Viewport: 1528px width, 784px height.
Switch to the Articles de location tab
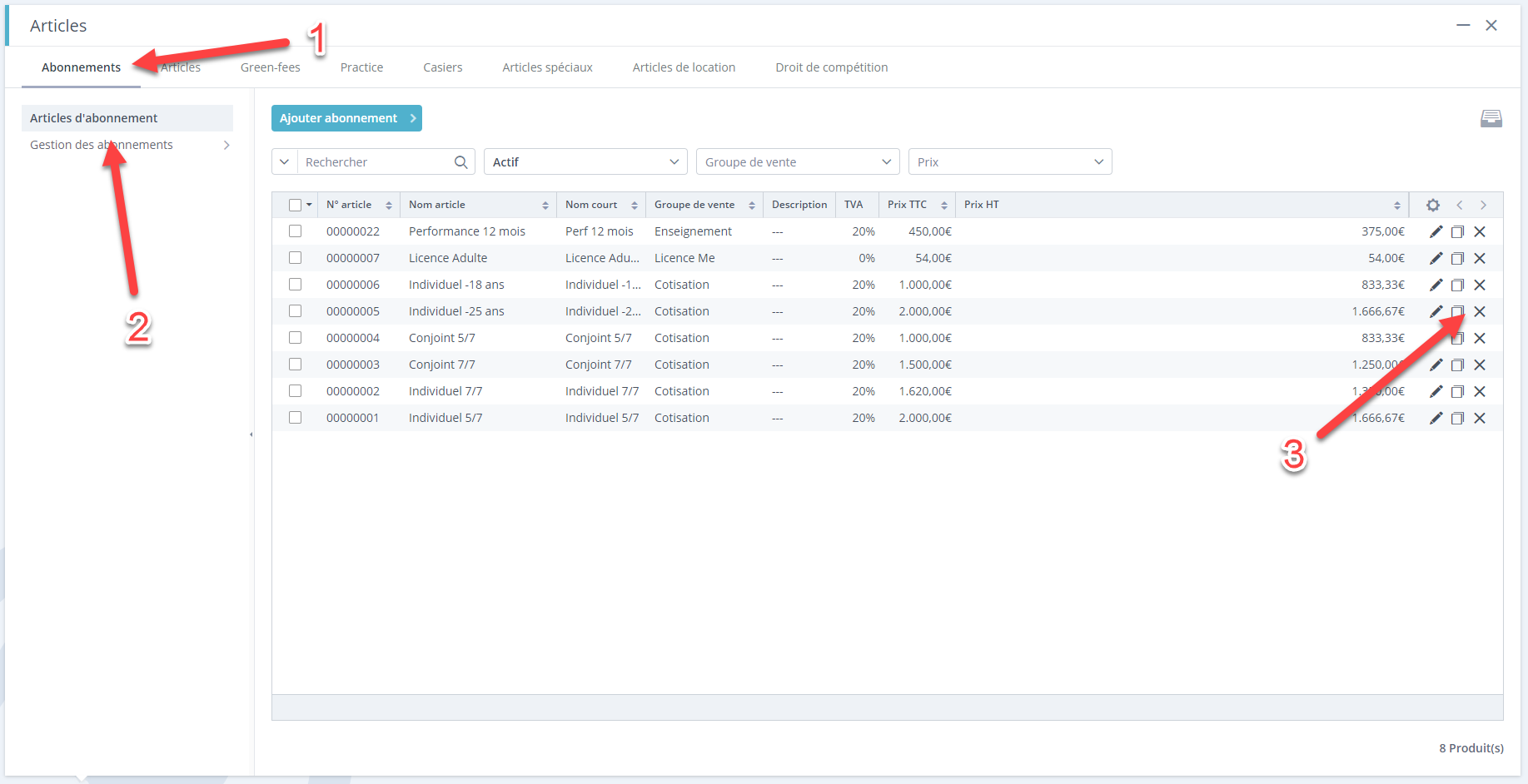pos(684,67)
